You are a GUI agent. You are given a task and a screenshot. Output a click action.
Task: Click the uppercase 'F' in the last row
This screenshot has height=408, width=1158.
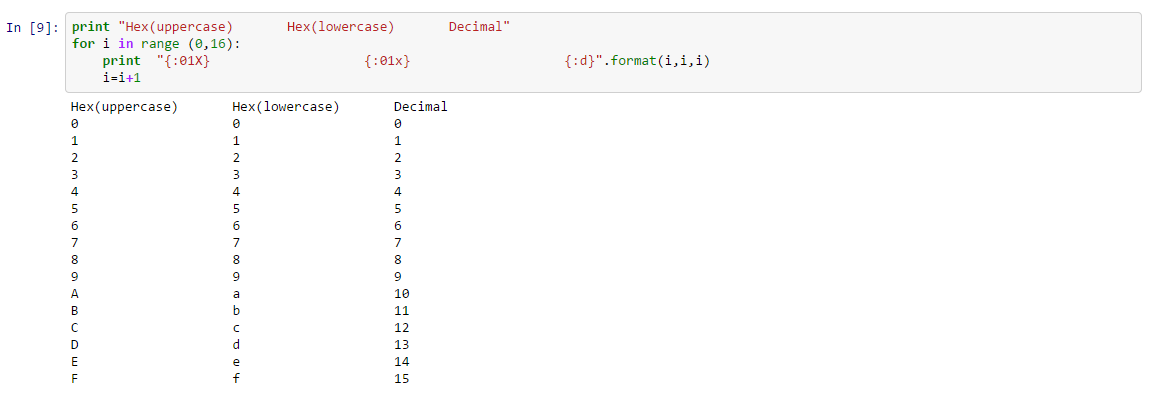click(x=75, y=379)
